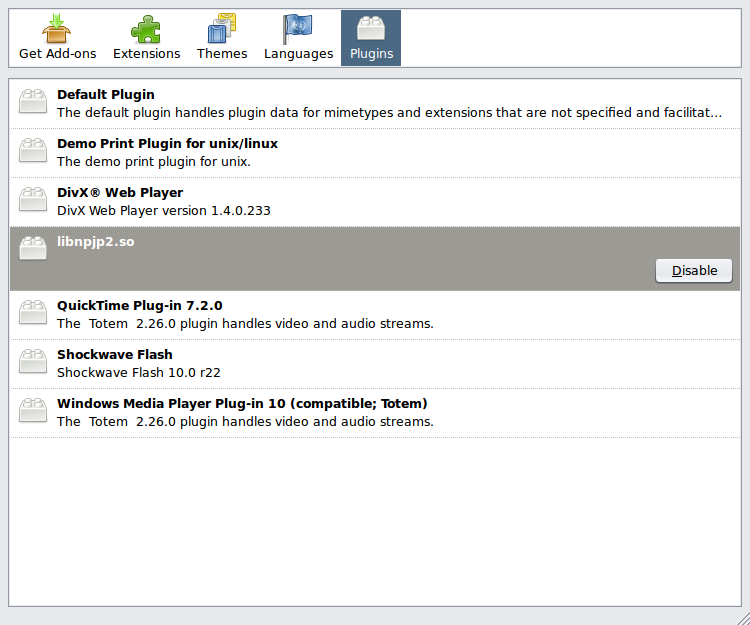This screenshot has width=750, height=625.
Task: Open the Themes icon
Action: [222, 29]
